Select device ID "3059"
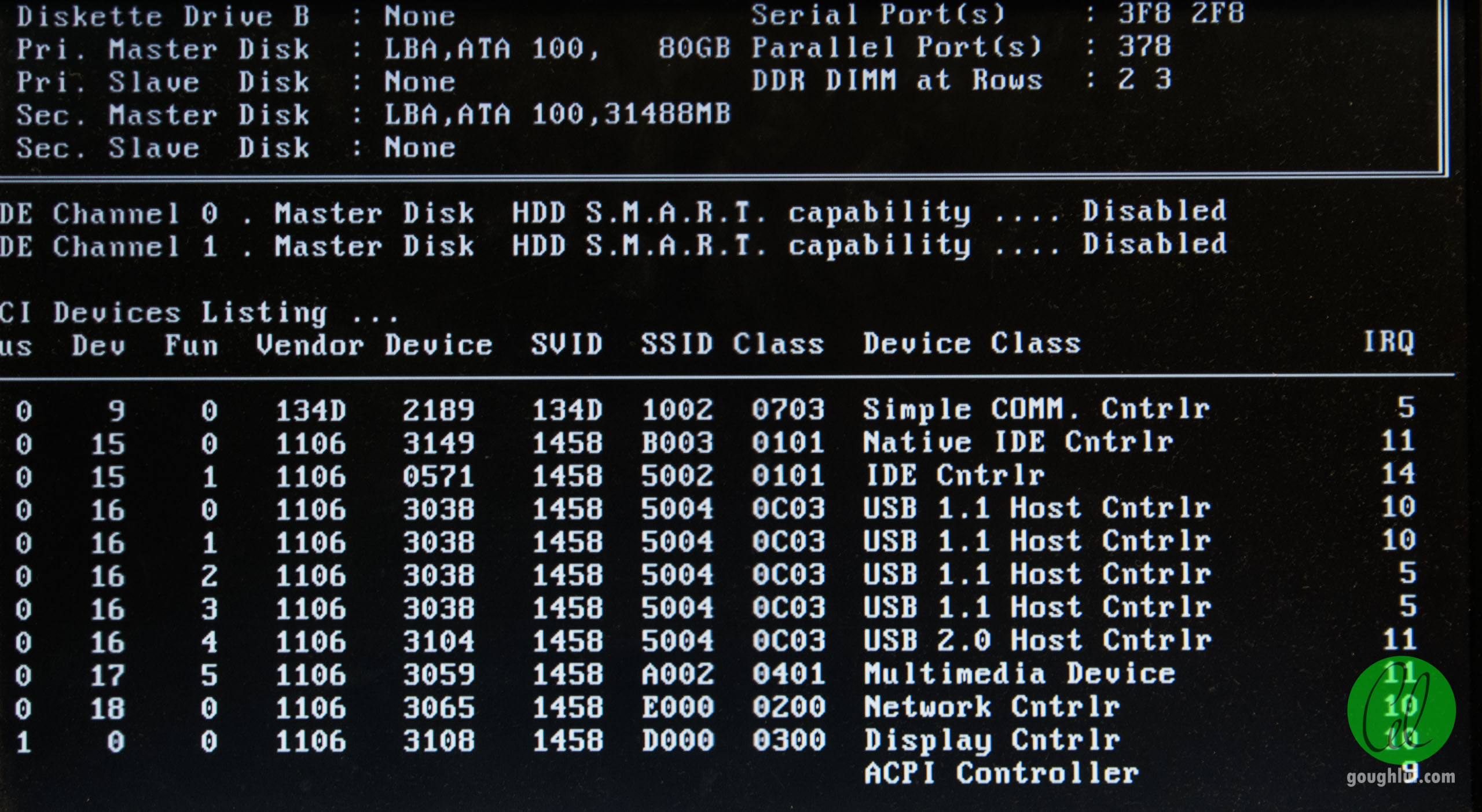1482x812 pixels. [x=438, y=674]
